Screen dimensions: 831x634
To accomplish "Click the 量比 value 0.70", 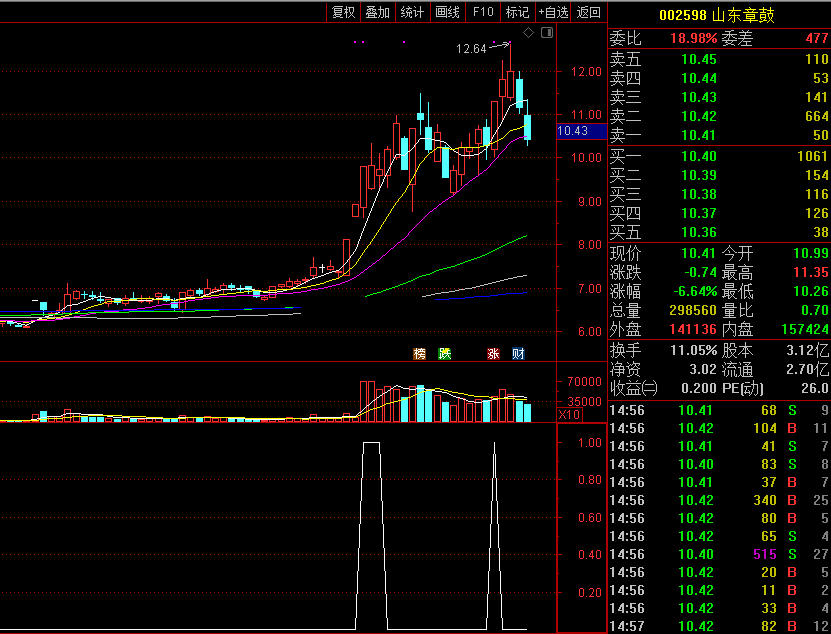I will pyautogui.click(x=814, y=311).
